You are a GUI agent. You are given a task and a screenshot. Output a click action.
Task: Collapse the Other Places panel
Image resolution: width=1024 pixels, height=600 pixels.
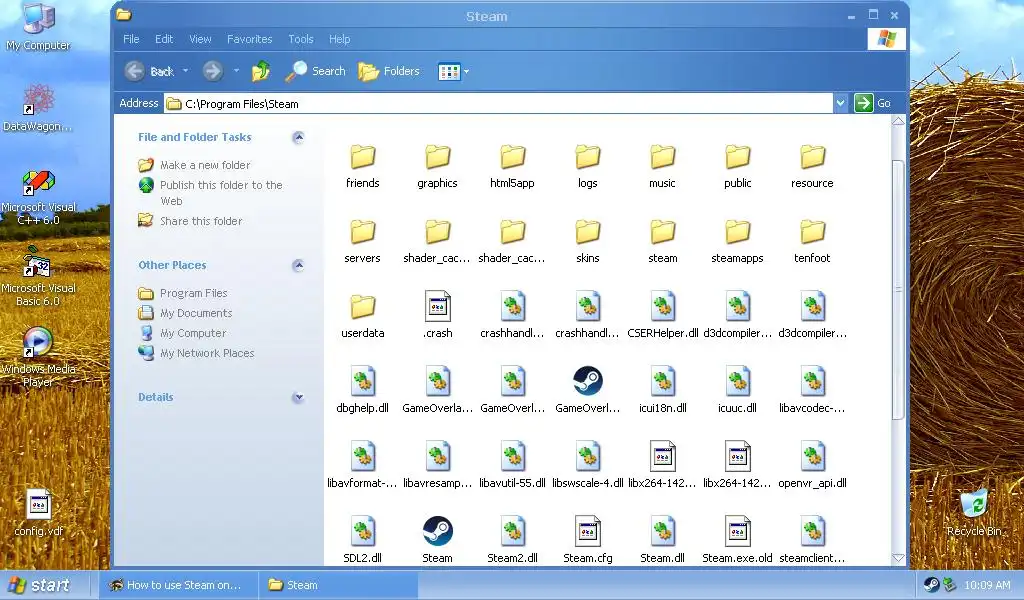click(x=298, y=265)
